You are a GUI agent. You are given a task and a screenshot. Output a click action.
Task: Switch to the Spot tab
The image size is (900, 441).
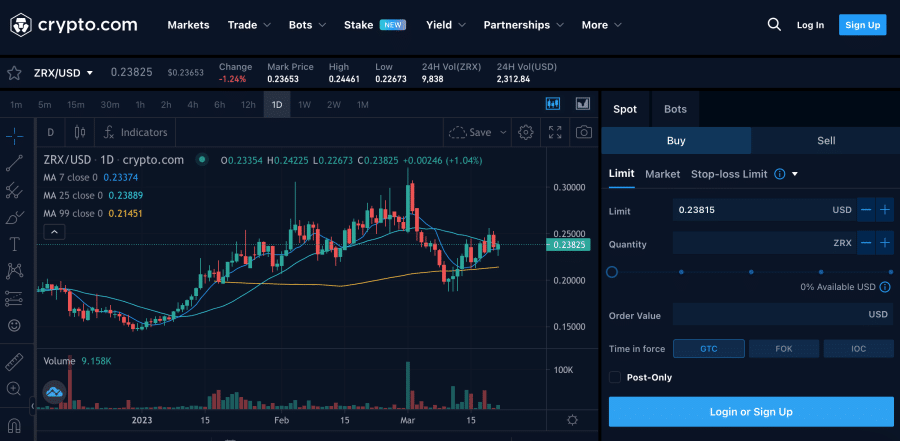coord(625,109)
